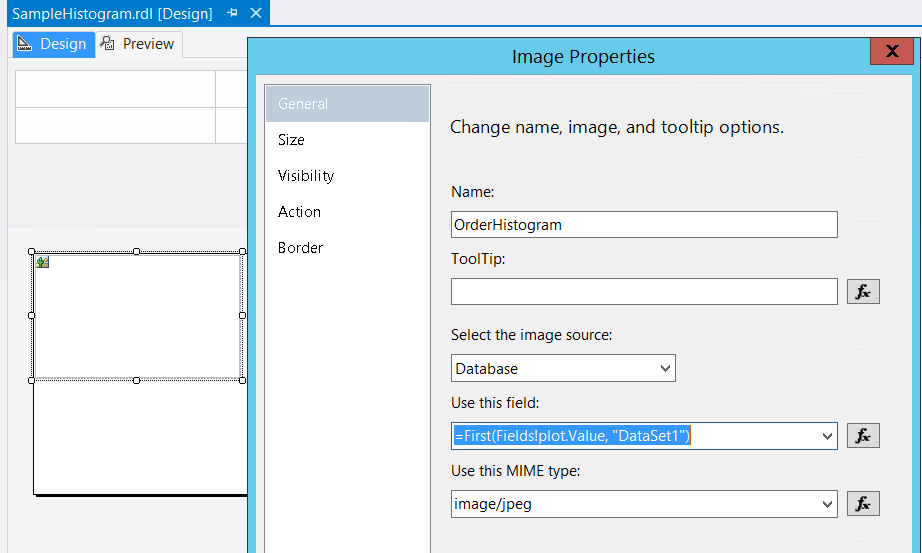Open expression editor for Use this field

(863, 436)
